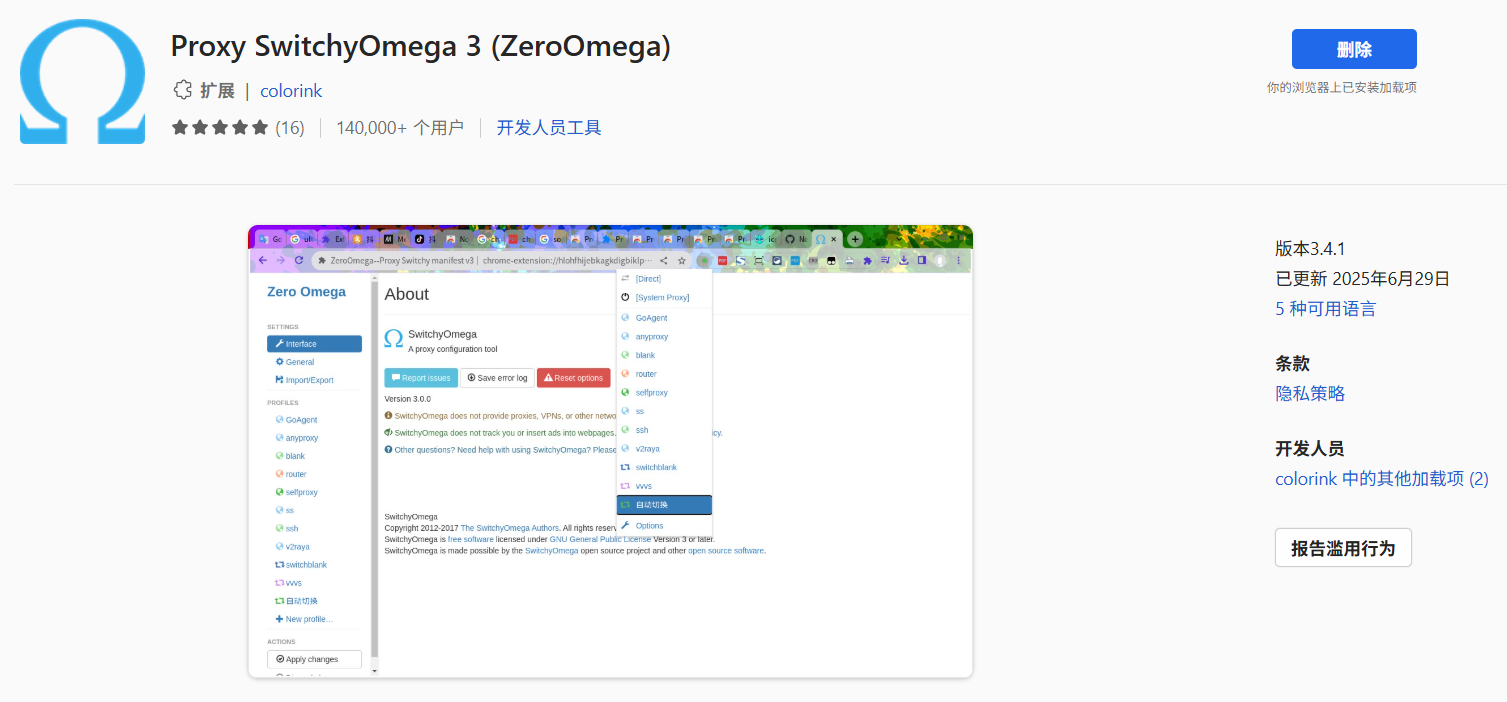
Task: Open the 5 种可用语言 link
Action: [x=1325, y=309]
